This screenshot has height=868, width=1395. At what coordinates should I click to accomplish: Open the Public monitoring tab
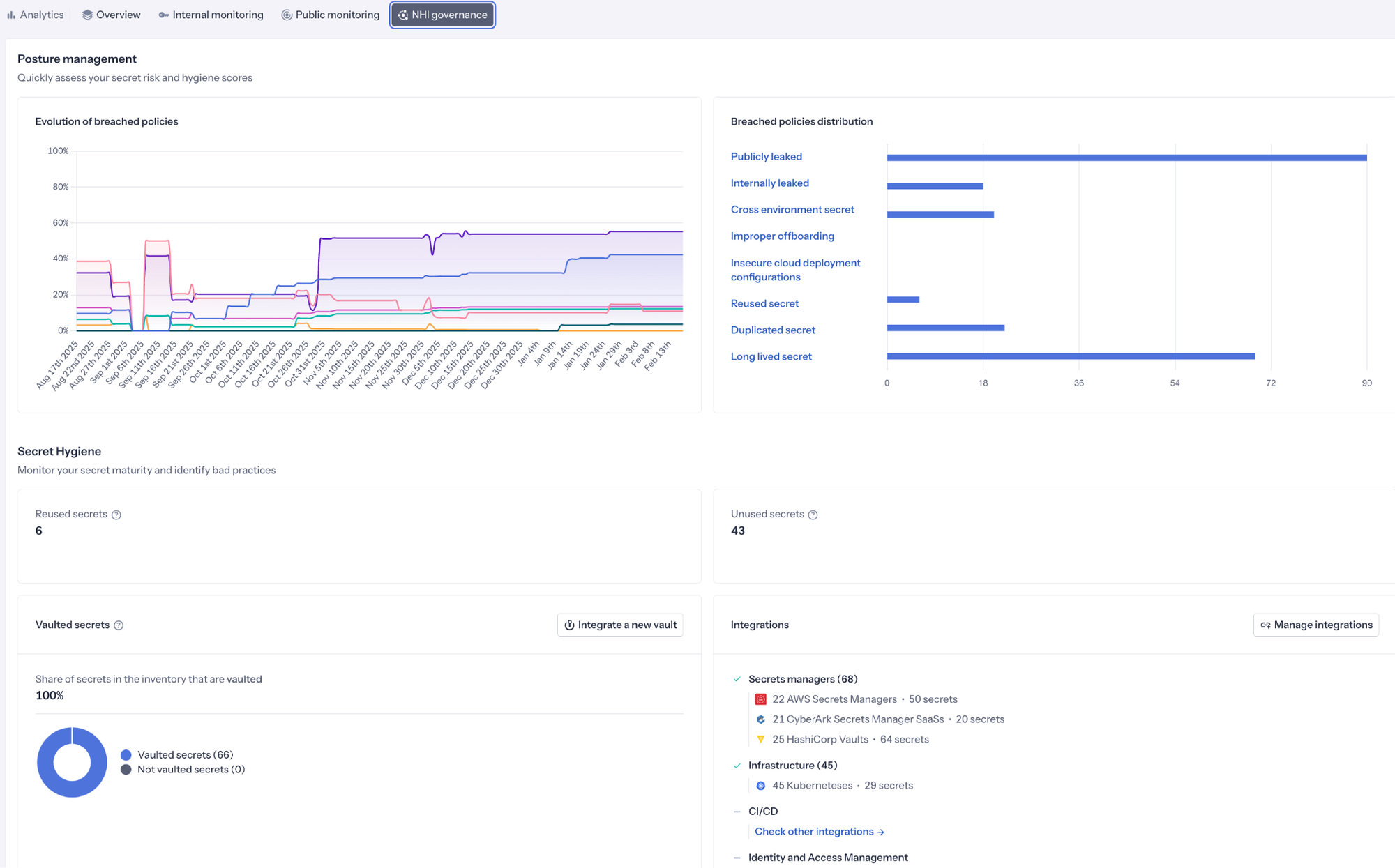point(330,15)
